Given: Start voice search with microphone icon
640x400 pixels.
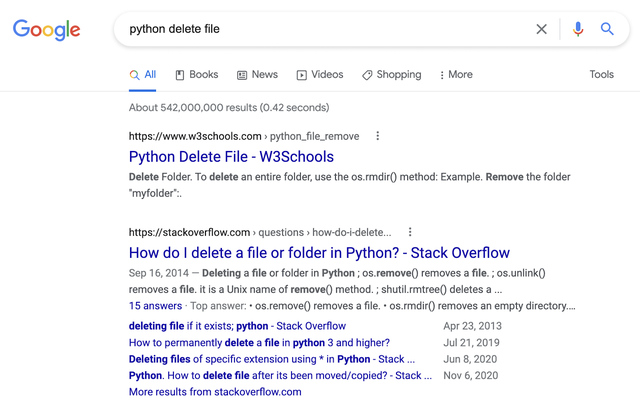Looking at the screenshot, I should tap(578, 29).
